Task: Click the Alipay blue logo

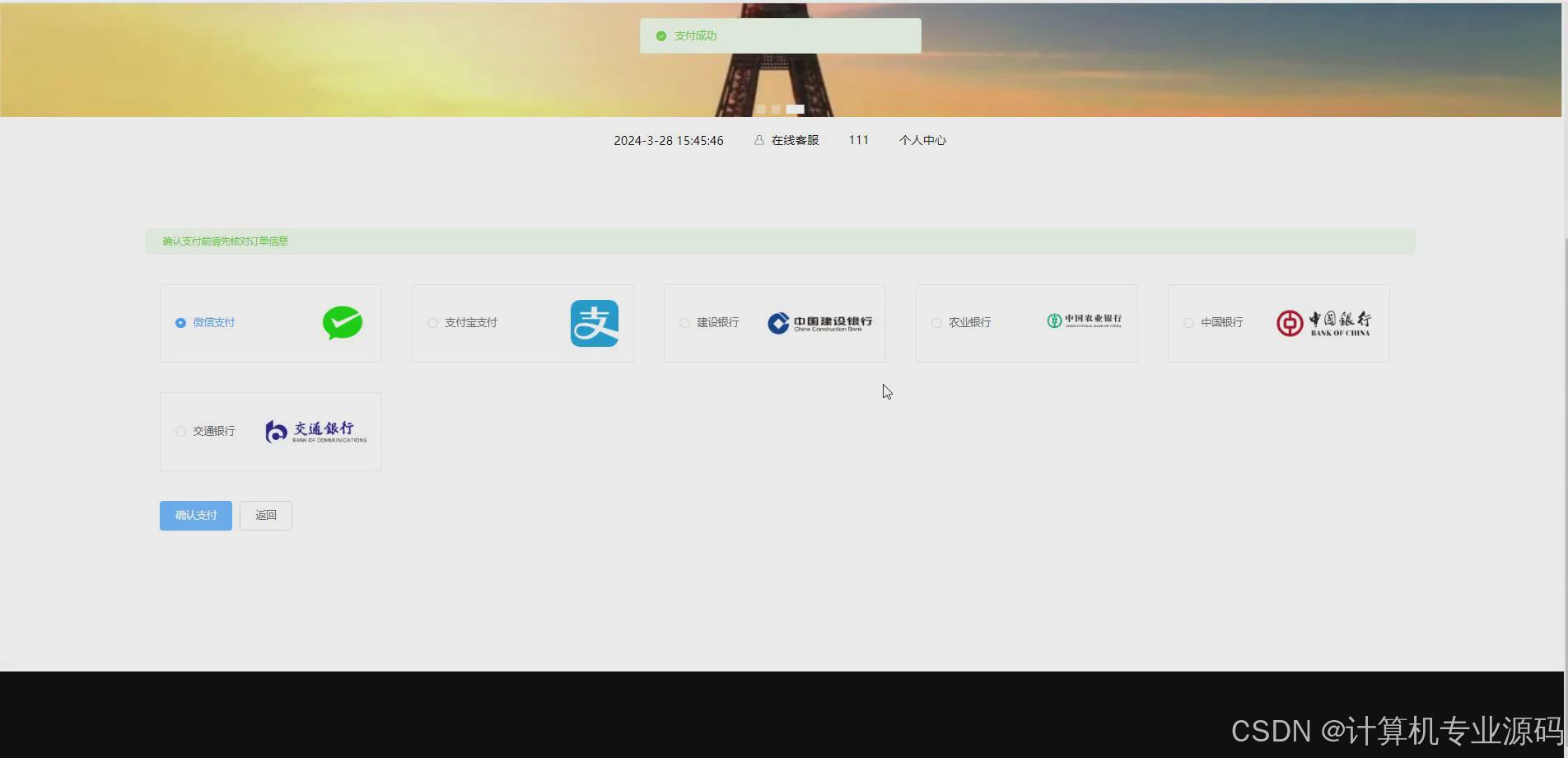Action: (595, 323)
